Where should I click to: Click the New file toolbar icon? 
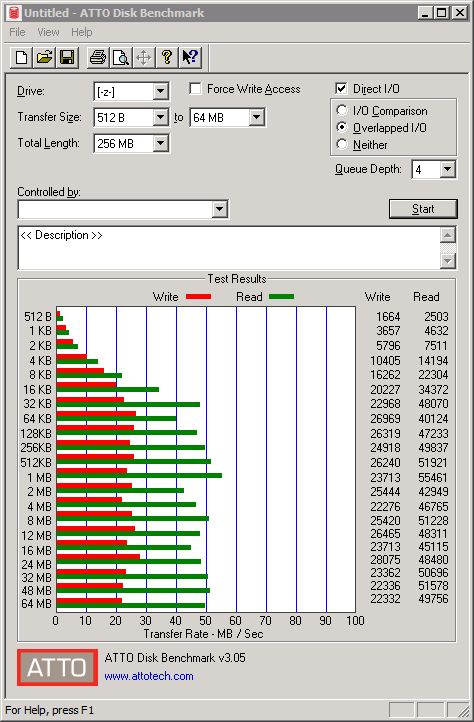21,58
